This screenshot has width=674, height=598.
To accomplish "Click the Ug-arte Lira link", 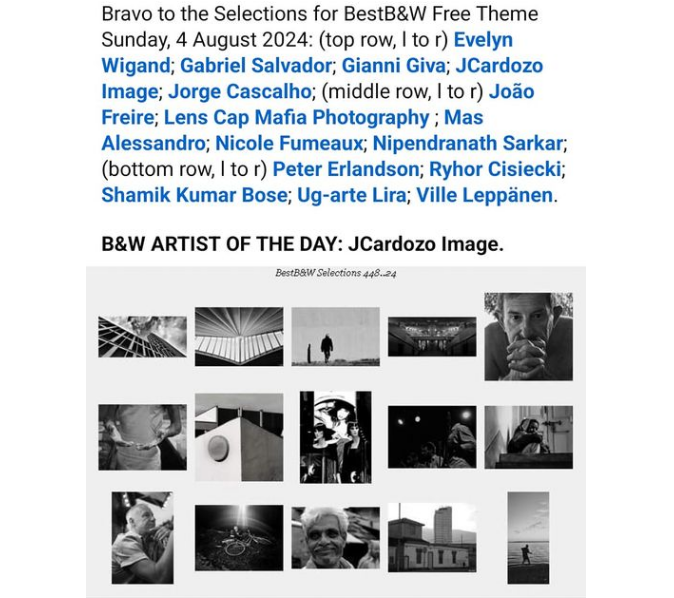I will pyautogui.click(x=351, y=196).
